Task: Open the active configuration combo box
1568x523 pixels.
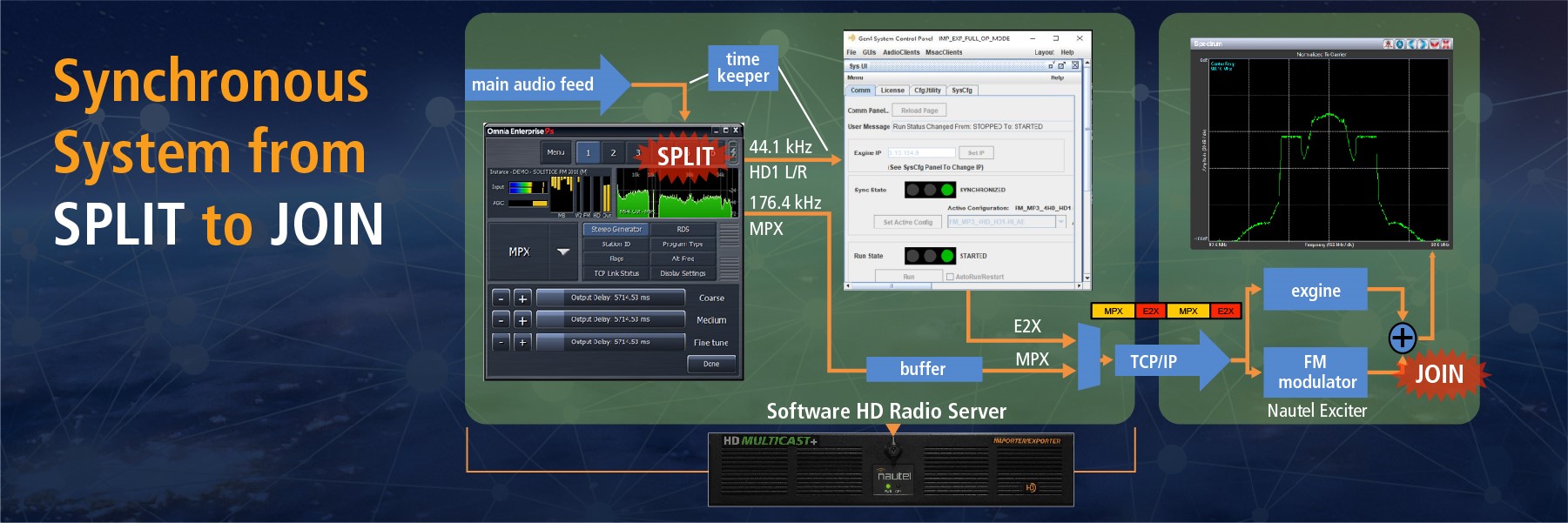Action: click(x=1006, y=222)
